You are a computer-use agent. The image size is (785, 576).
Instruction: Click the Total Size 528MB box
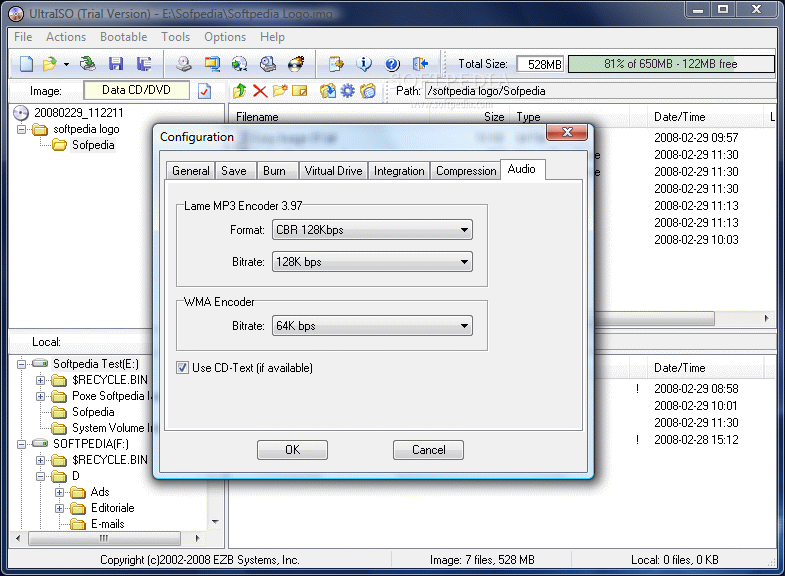tap(541, 64)
